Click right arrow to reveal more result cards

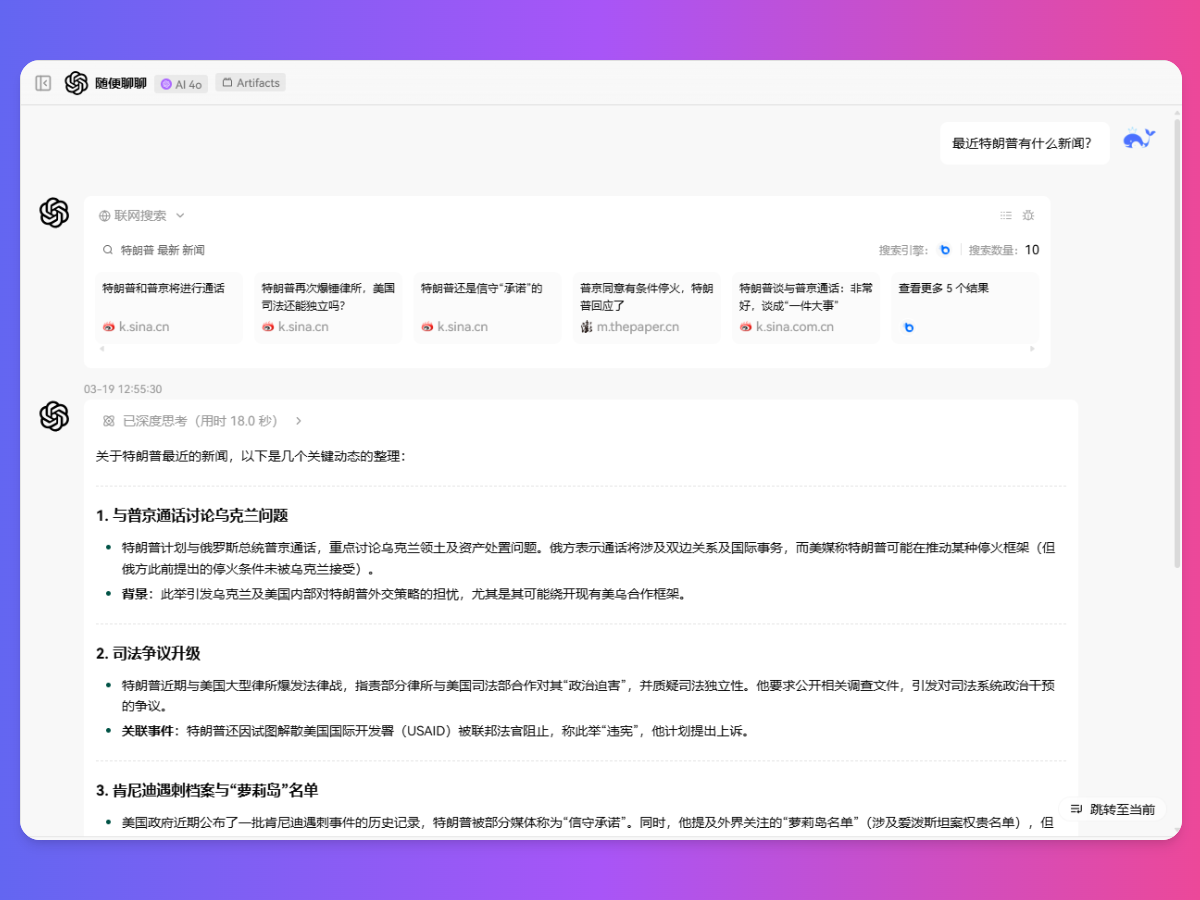coord(1033,349)
